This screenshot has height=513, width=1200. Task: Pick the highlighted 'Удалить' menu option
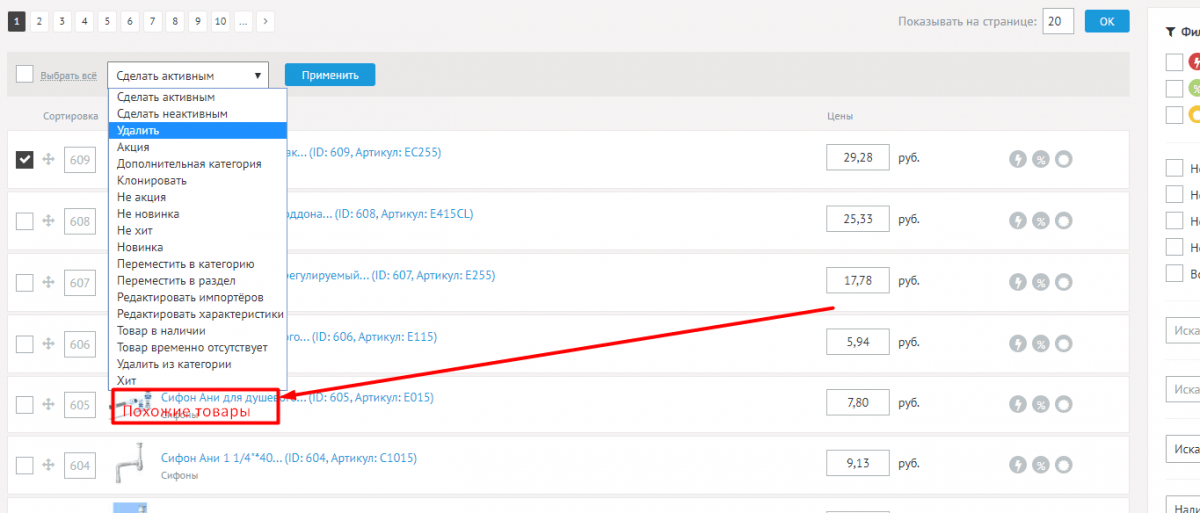coord(138,130)
